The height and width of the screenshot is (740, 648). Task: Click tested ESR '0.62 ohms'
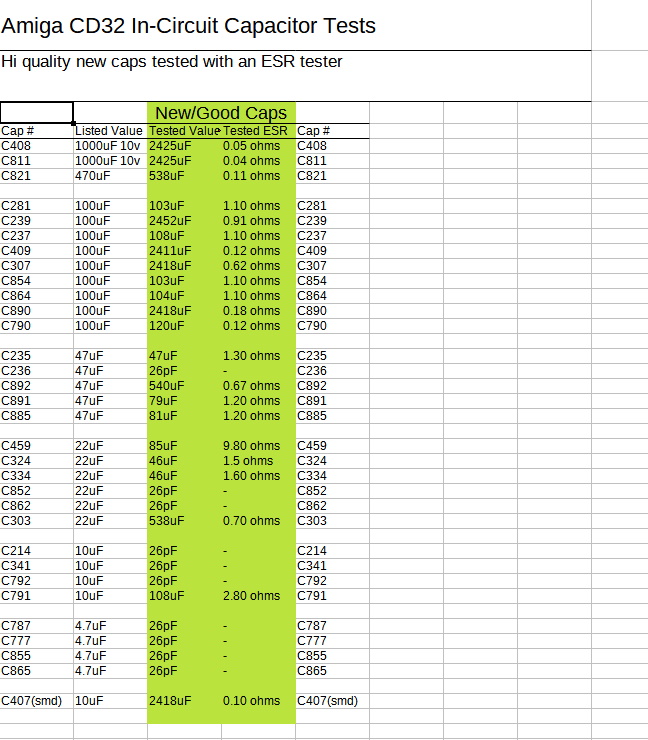(x=252, y=266)
